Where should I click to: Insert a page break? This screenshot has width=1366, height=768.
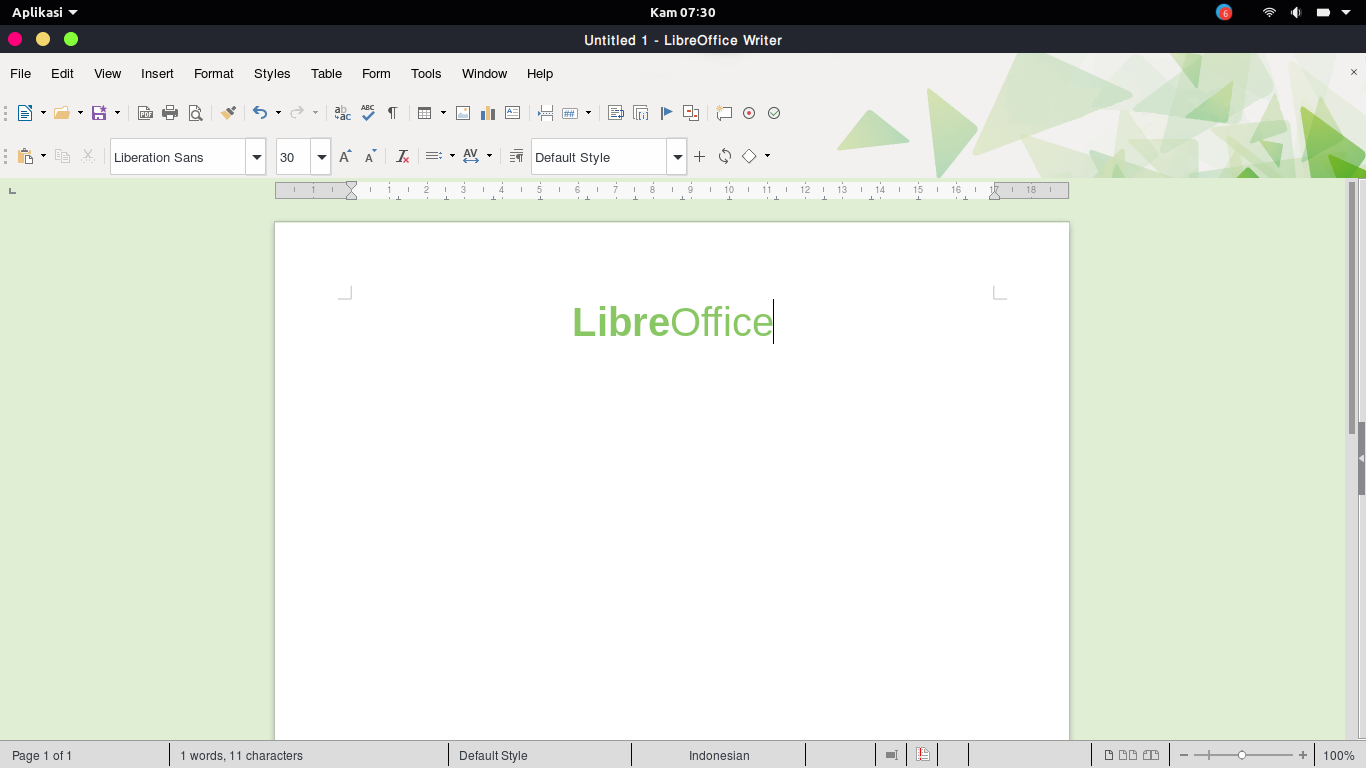[545, 113]
